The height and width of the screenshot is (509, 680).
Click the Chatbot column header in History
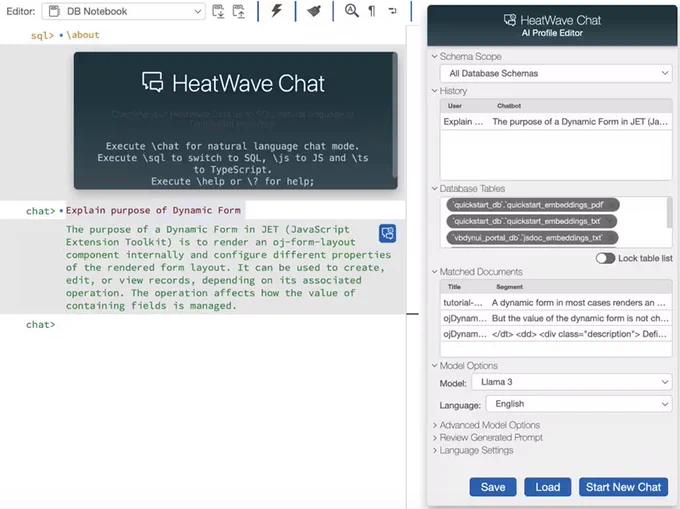click(x=509, y=106)
